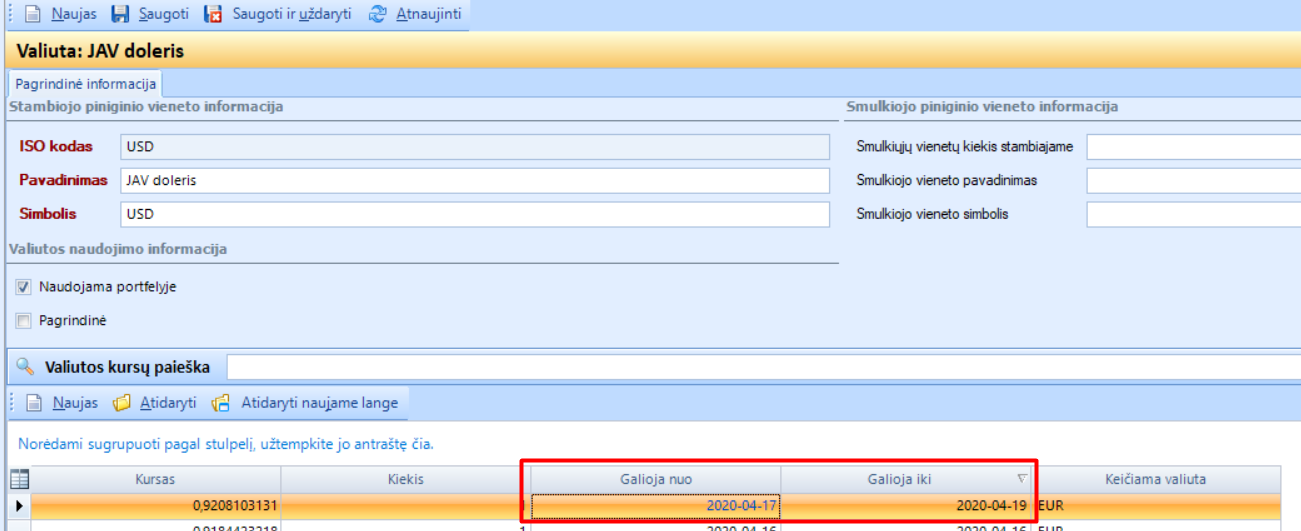The height and width of the screenshot is (531, 1301).
Task: Click the Pavadinimas field containing JAV doleris
Action: (x=474, y=181)
